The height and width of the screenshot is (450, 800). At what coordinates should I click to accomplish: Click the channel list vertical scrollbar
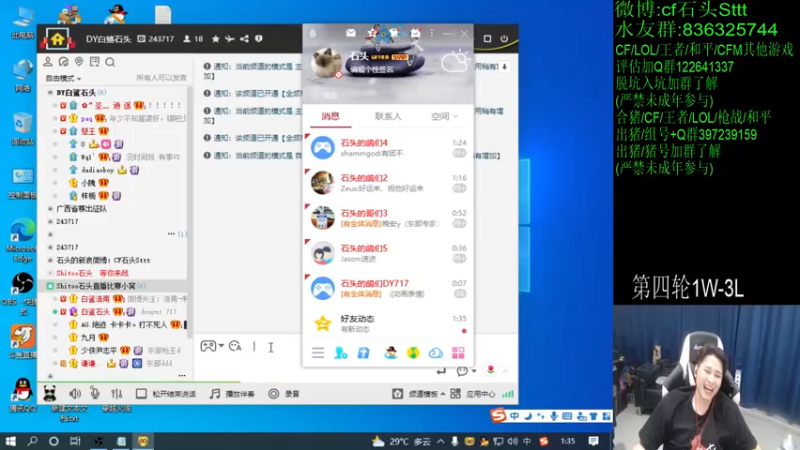190,212
